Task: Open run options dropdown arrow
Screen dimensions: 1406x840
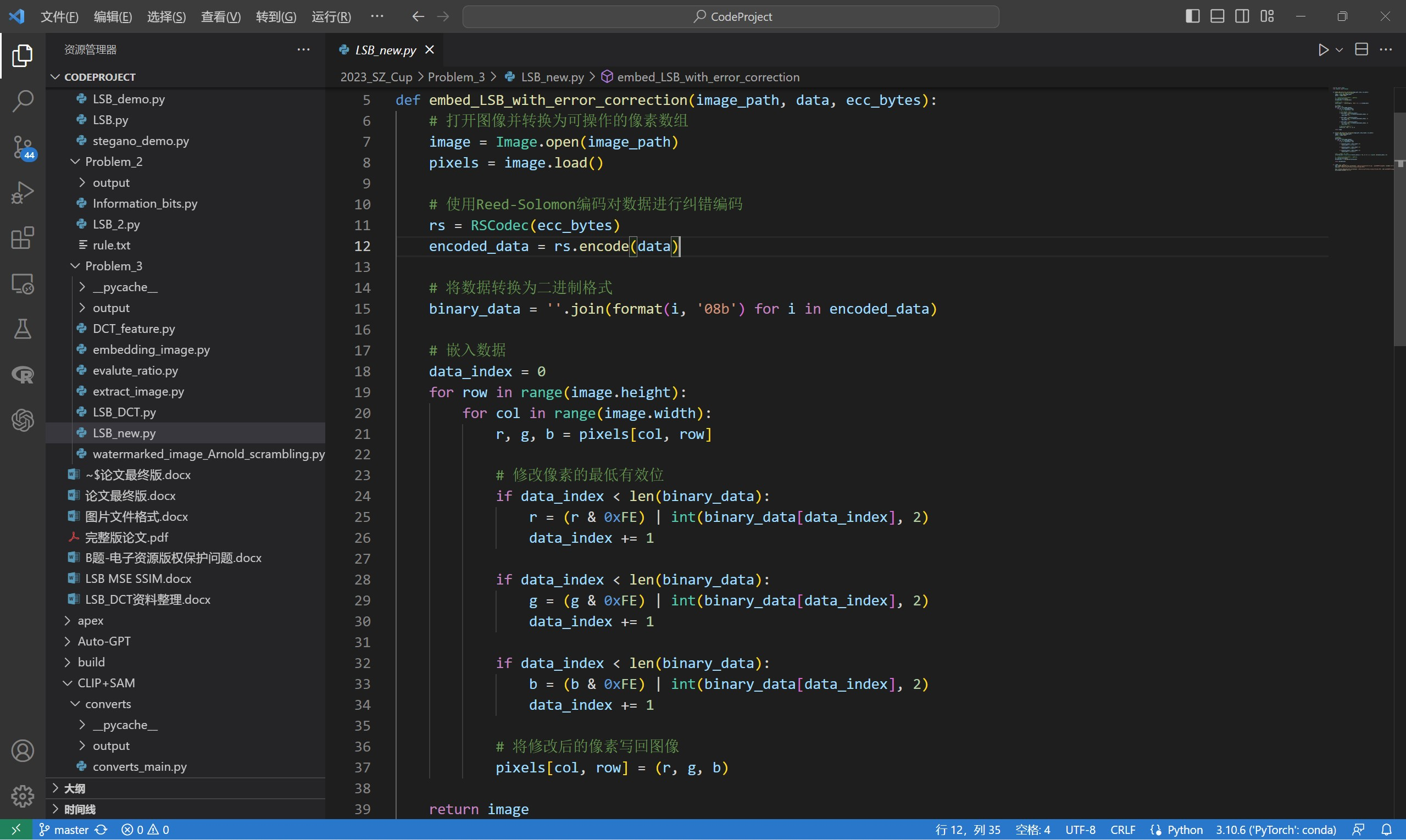Action: click(1339, 50)
